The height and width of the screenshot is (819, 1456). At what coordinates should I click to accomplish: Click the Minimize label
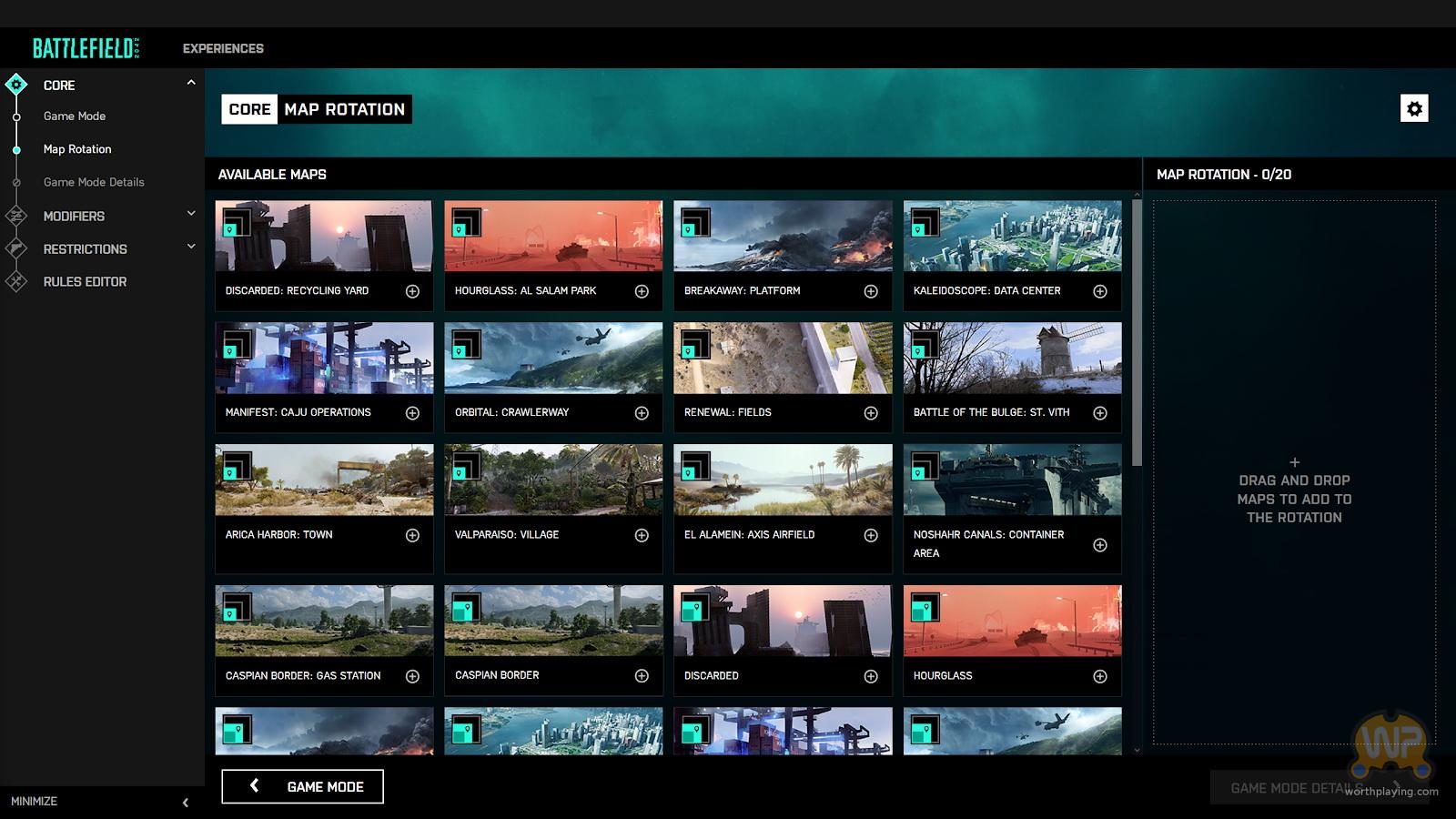[x=34, y=802]
